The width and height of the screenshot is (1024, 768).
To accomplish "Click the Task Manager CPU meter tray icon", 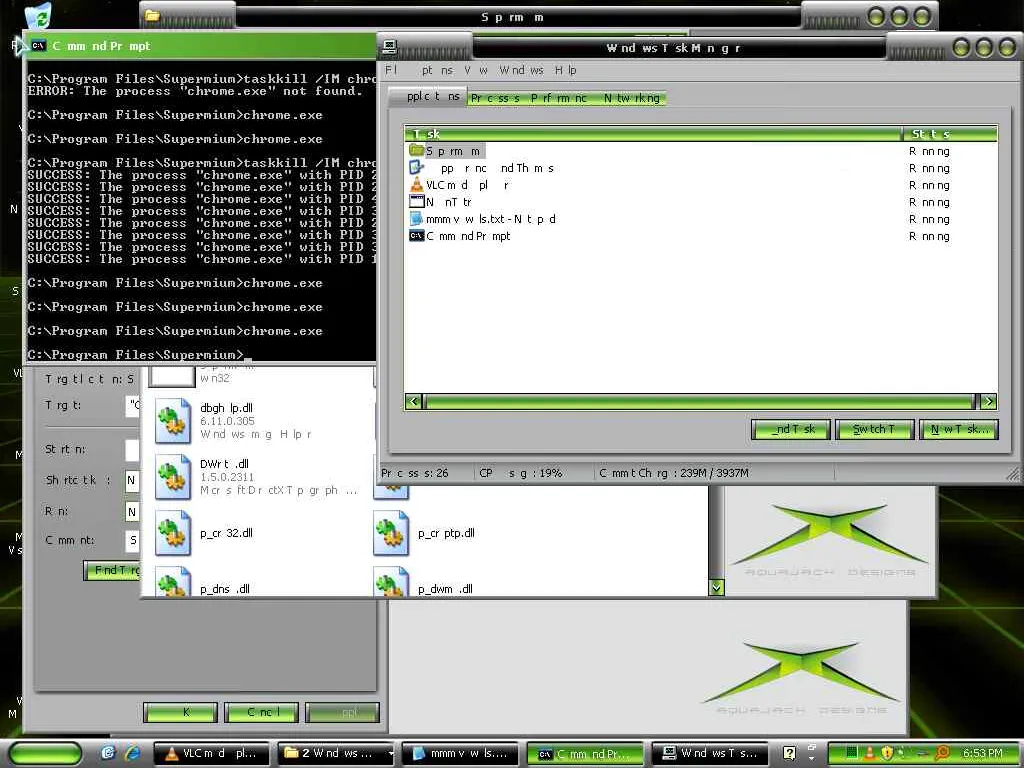I will tap(852, 753).
